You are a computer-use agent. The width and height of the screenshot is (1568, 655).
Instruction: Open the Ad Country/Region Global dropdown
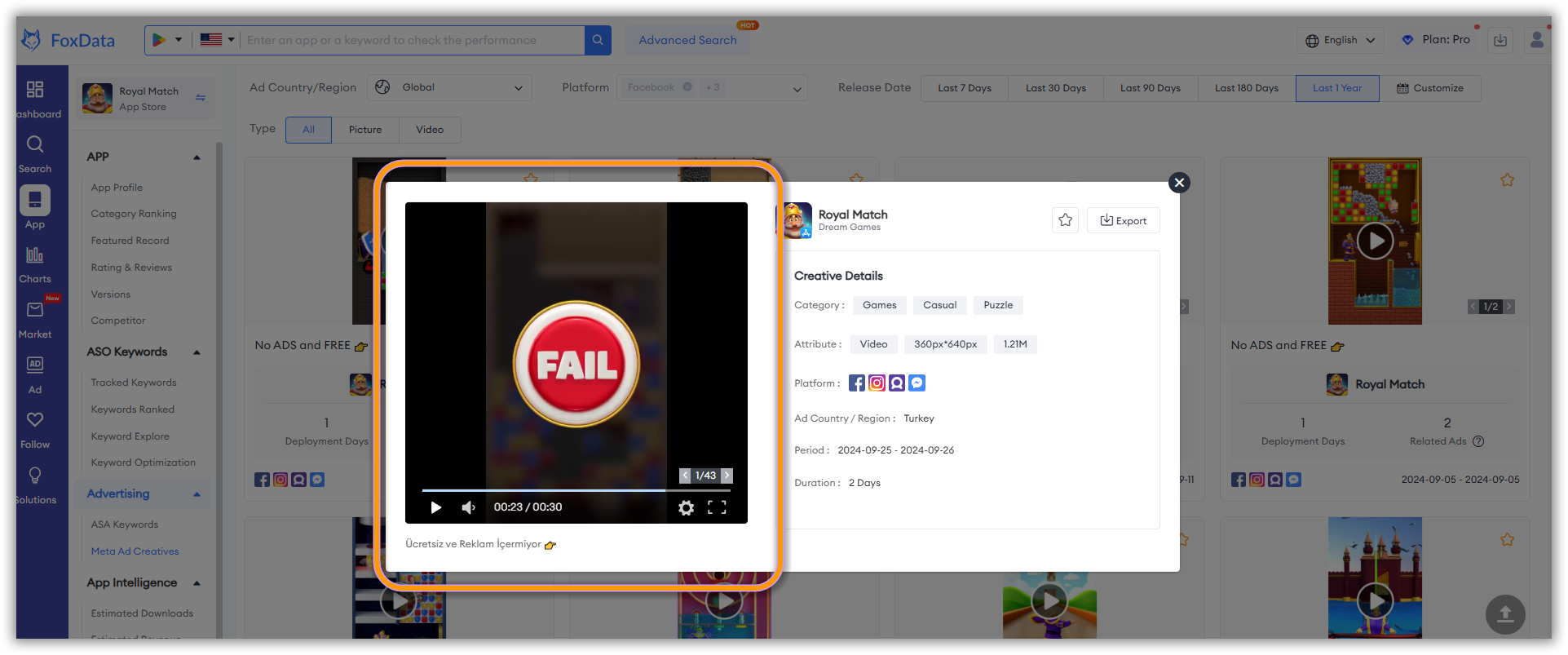click(x=449, y=88)
